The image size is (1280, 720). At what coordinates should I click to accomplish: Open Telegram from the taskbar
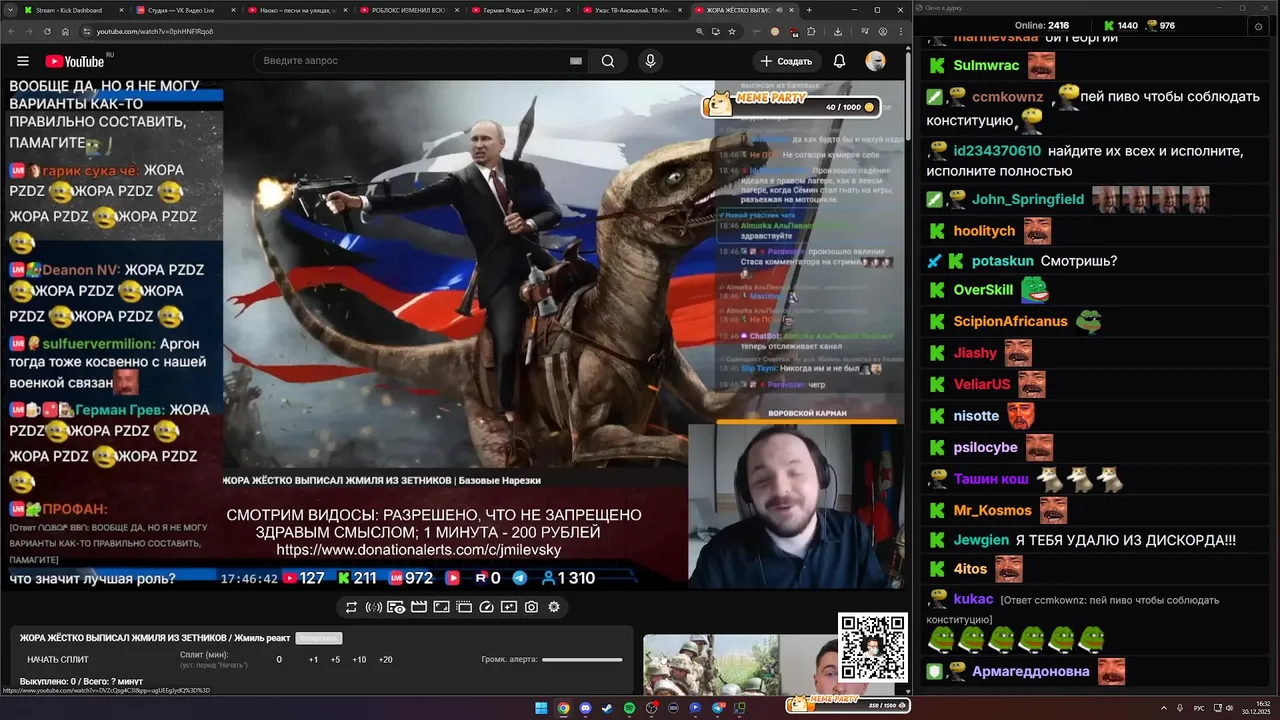point(718,708)
